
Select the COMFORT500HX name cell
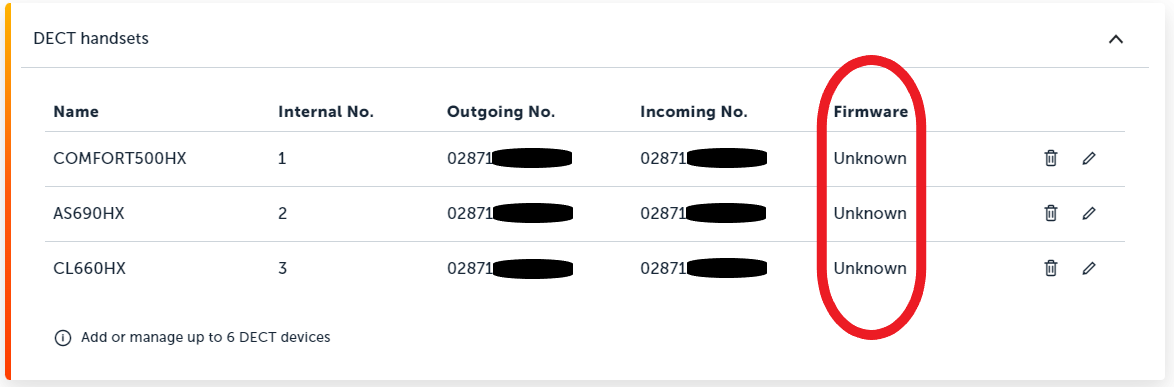tap(120, 159)
